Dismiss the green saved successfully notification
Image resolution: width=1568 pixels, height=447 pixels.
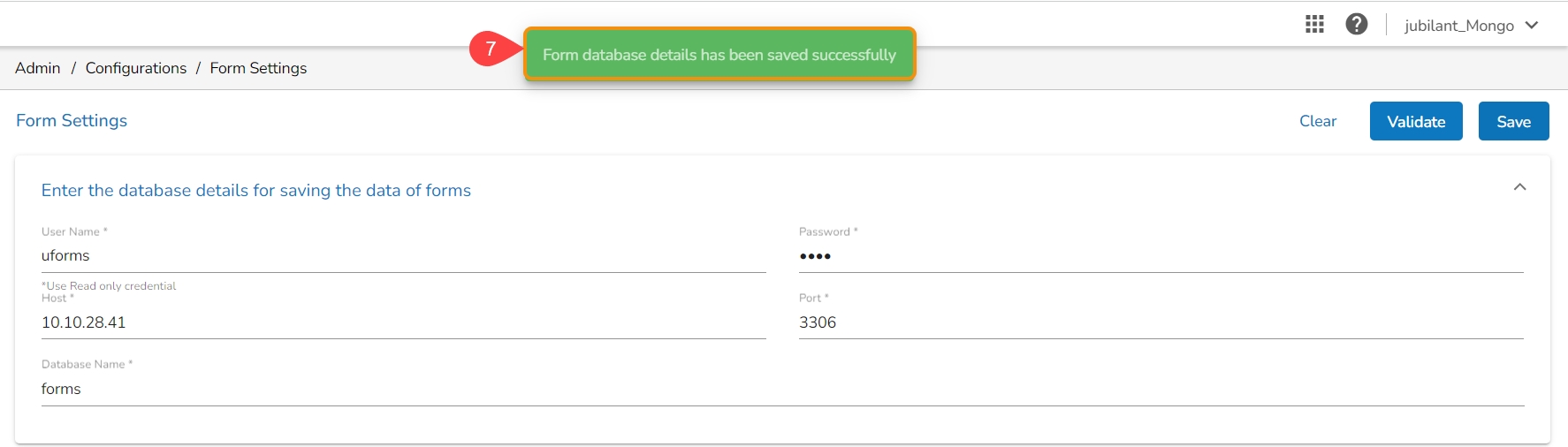(719, 55)
